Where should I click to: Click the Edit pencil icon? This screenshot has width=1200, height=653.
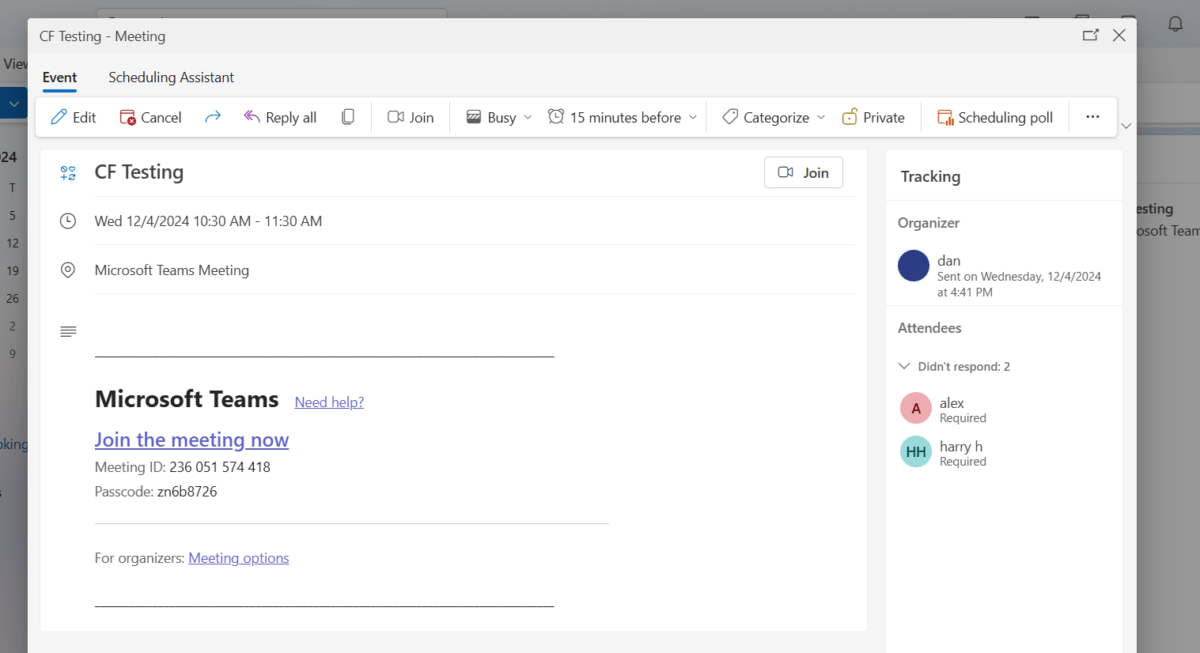pyautogui.click(x=59, y=117)
